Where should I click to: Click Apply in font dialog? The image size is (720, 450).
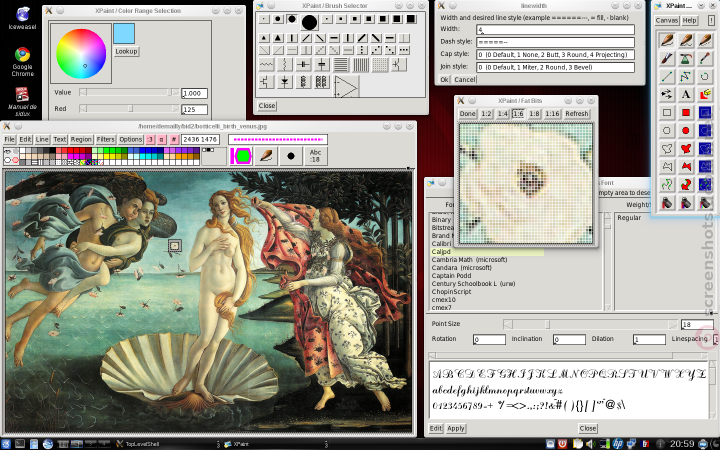[456, 428]
